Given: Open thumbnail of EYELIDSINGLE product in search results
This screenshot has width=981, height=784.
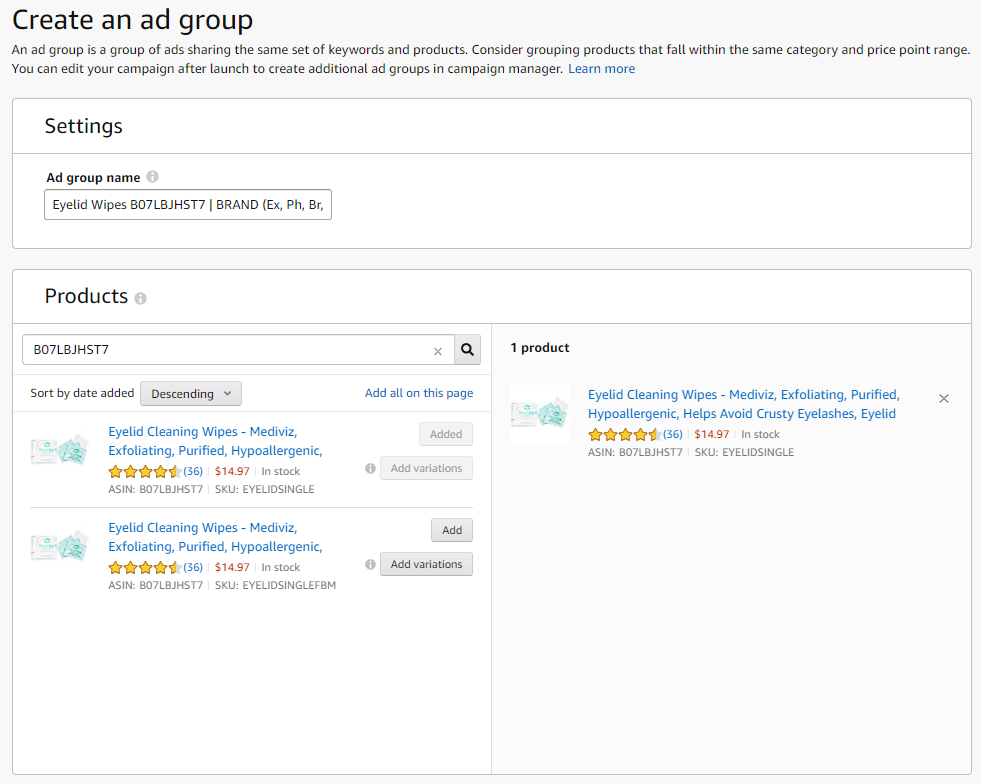Looking at the screenshot, I should tap(60, 450).
